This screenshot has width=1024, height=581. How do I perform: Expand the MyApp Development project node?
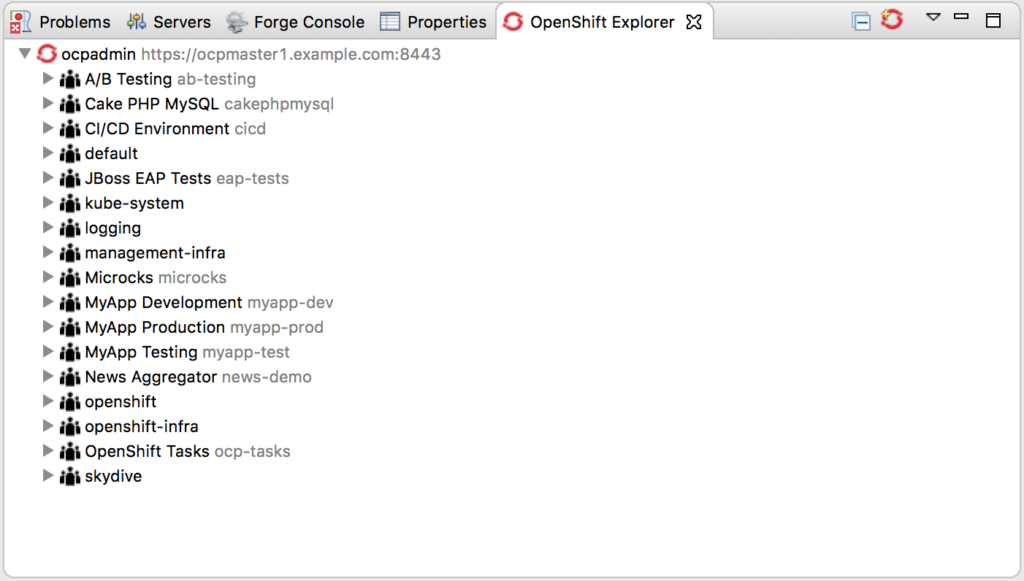click(x=48, y=302)
